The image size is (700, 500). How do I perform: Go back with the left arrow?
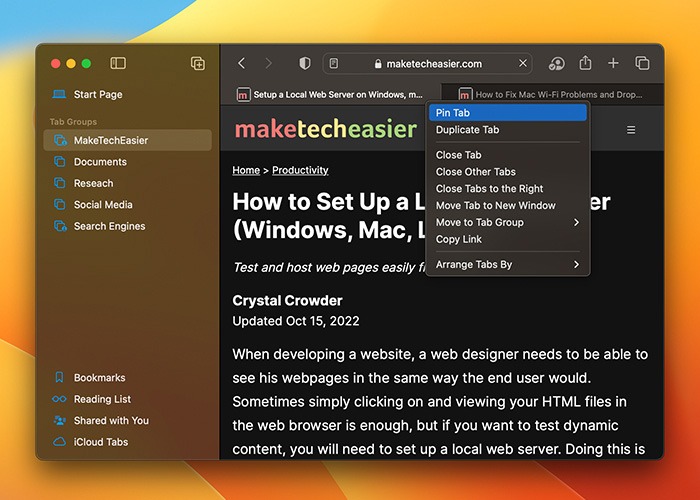pyautogui.click(x=242, y=63)
